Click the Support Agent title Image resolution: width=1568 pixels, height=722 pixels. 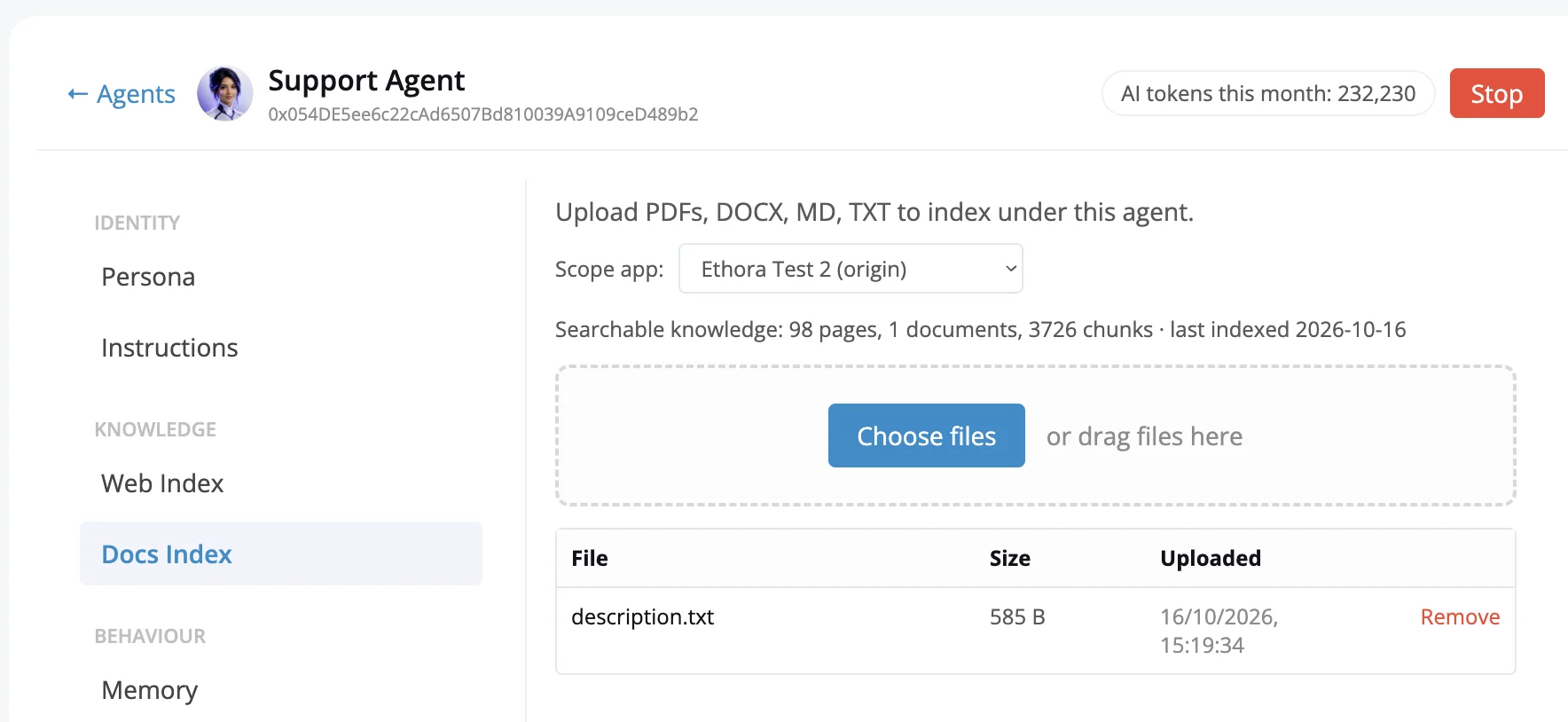[x=366, y=81]
